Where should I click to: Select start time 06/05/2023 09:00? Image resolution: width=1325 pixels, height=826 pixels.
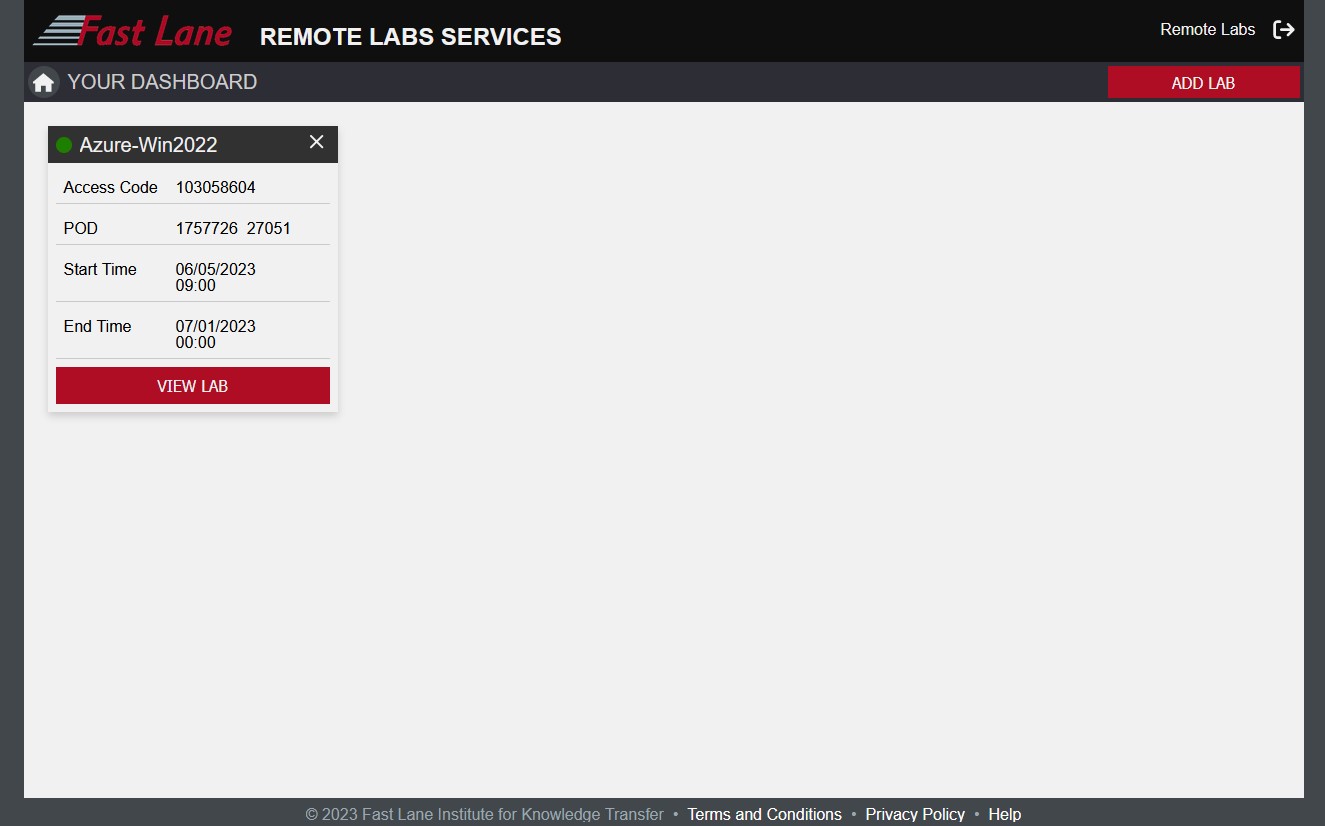coord(216,277)
